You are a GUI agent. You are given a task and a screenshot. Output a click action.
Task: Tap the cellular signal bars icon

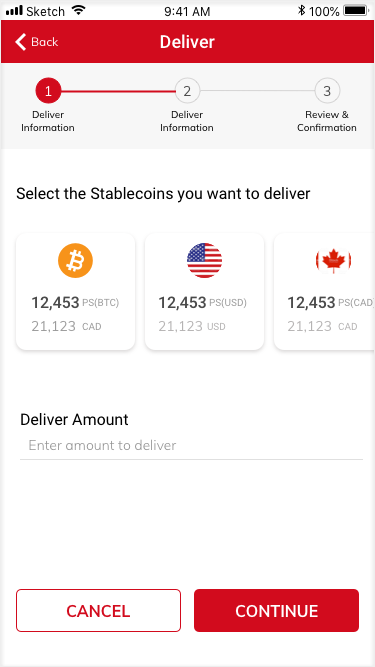pyautogui.click(x=14, y=10)
